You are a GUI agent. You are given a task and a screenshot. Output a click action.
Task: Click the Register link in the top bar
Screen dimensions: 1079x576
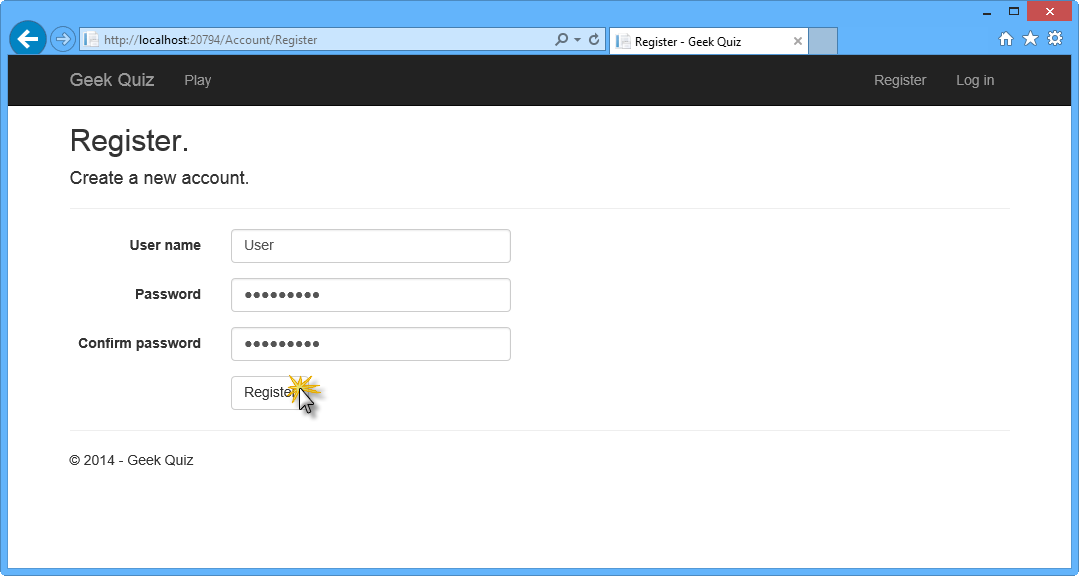pos(899,80)
